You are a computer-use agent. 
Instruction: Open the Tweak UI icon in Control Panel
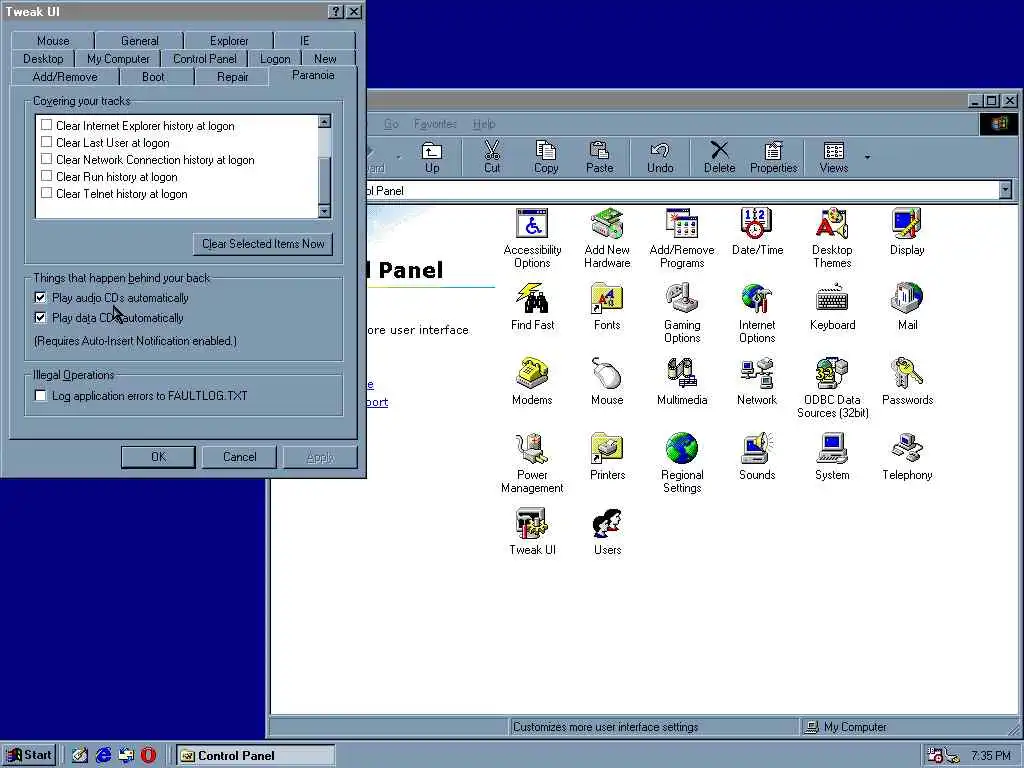coord(532,532)
